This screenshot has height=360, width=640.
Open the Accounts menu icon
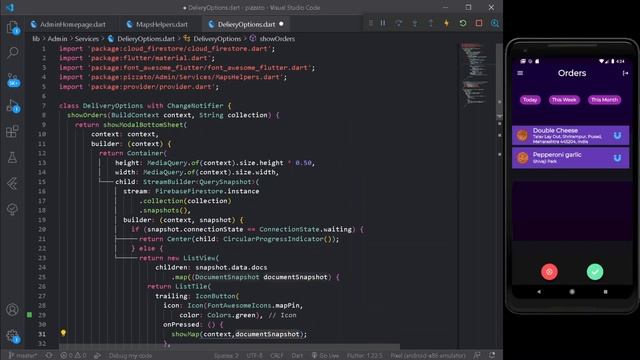tap(13, 310)
